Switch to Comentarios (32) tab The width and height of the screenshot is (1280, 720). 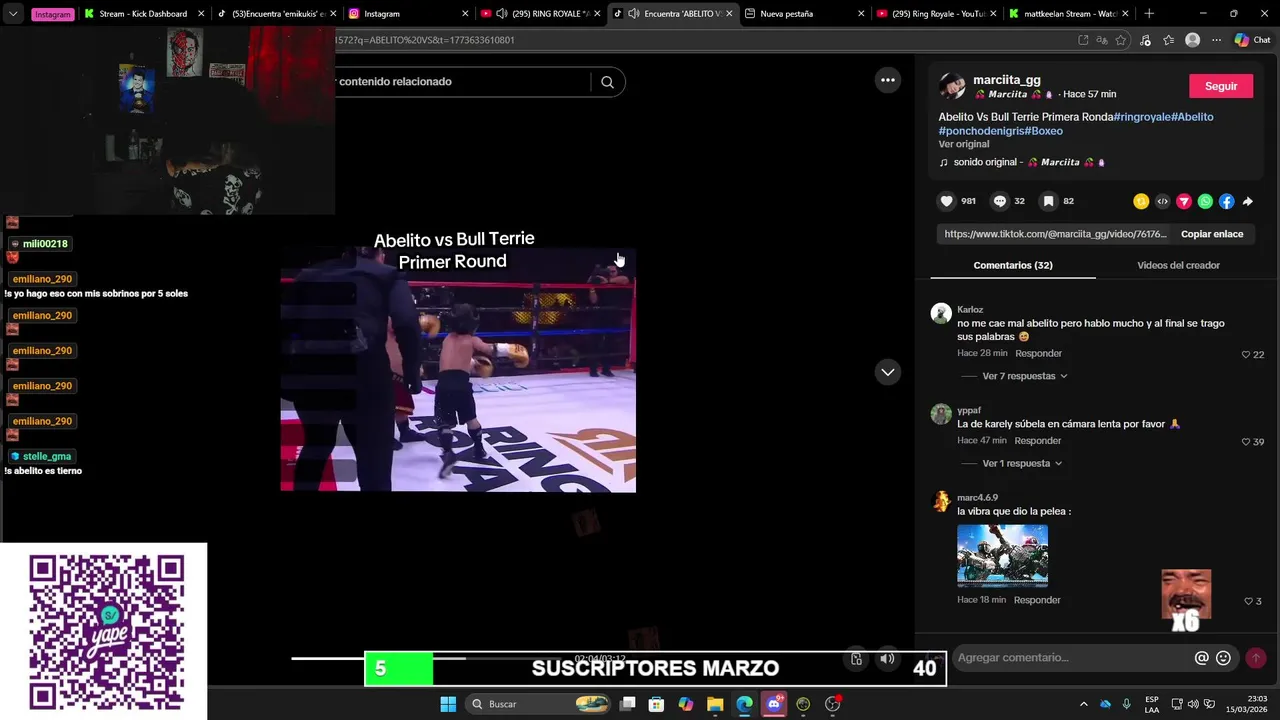(x=1013, y=265)
